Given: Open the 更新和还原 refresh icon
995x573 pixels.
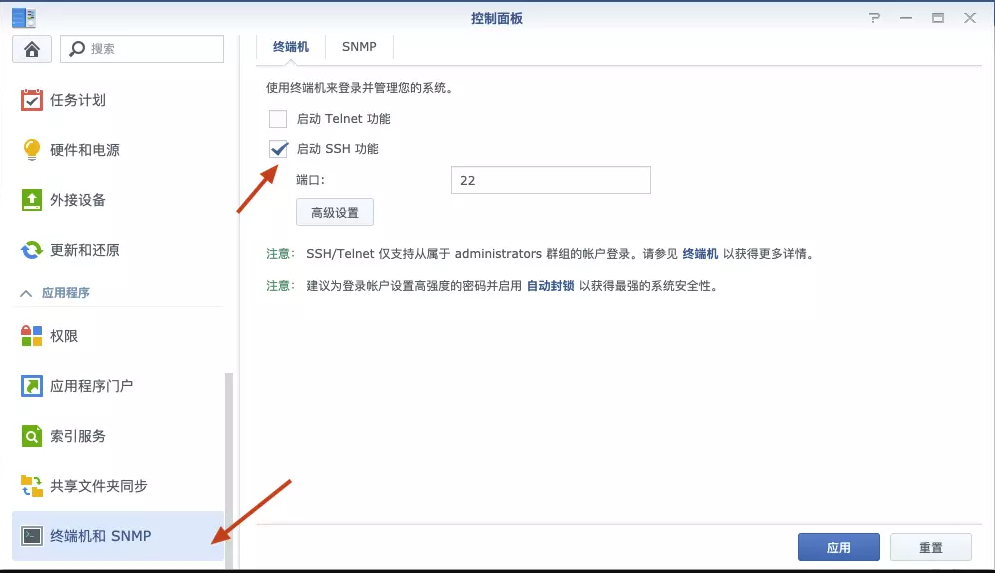Looking at the screenshot, I should [32, 250].
